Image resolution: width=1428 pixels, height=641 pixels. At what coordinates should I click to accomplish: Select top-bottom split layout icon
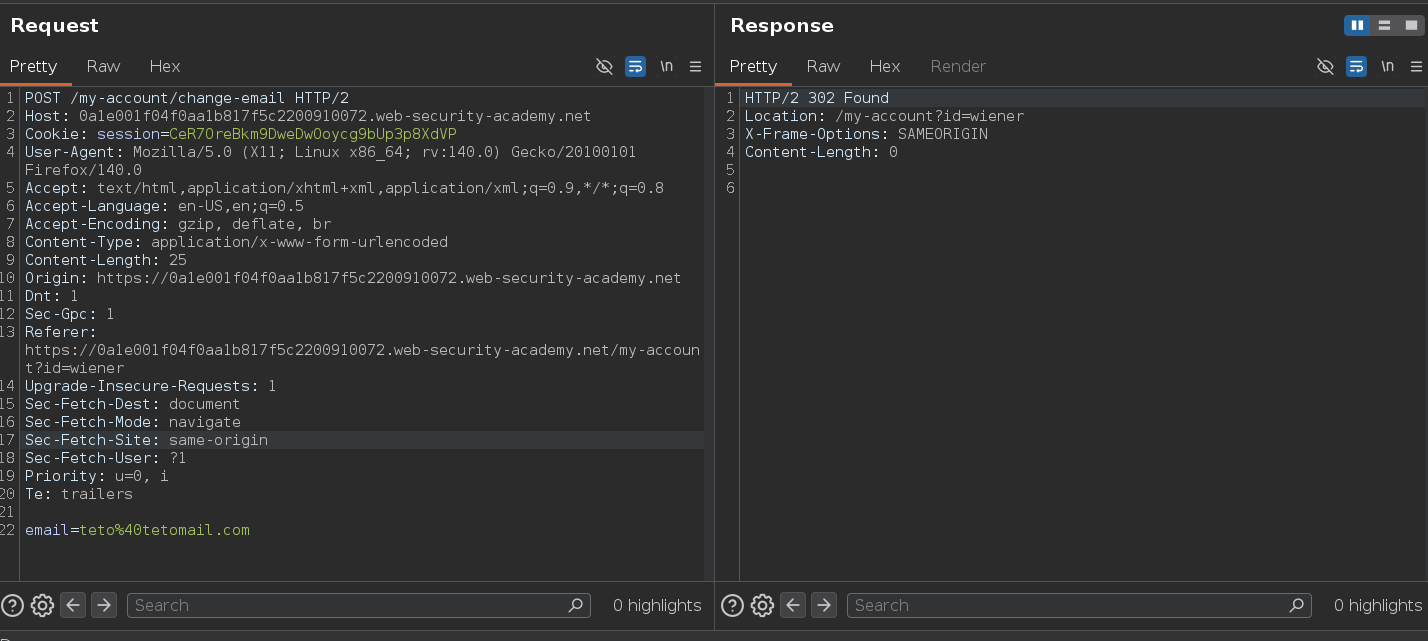tap(1384, 26)
